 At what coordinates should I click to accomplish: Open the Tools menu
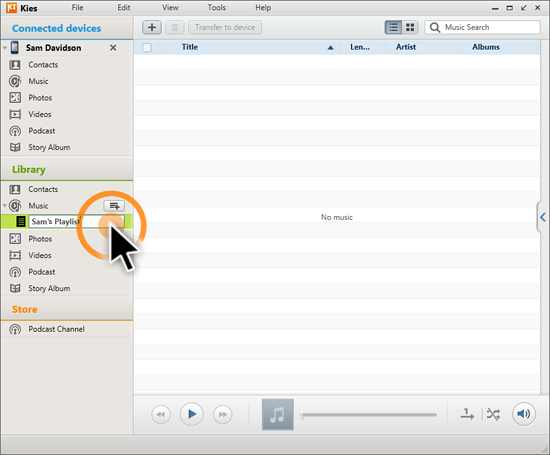[x=216, y=8]
